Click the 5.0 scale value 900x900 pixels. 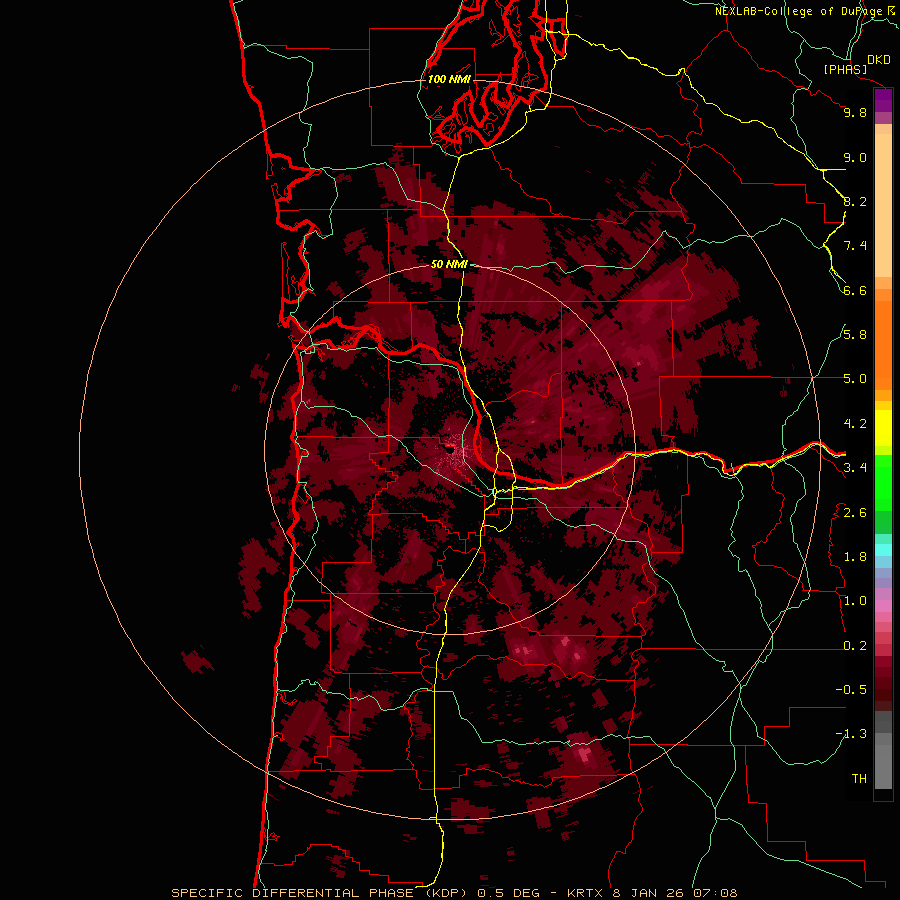coord(855,379)
